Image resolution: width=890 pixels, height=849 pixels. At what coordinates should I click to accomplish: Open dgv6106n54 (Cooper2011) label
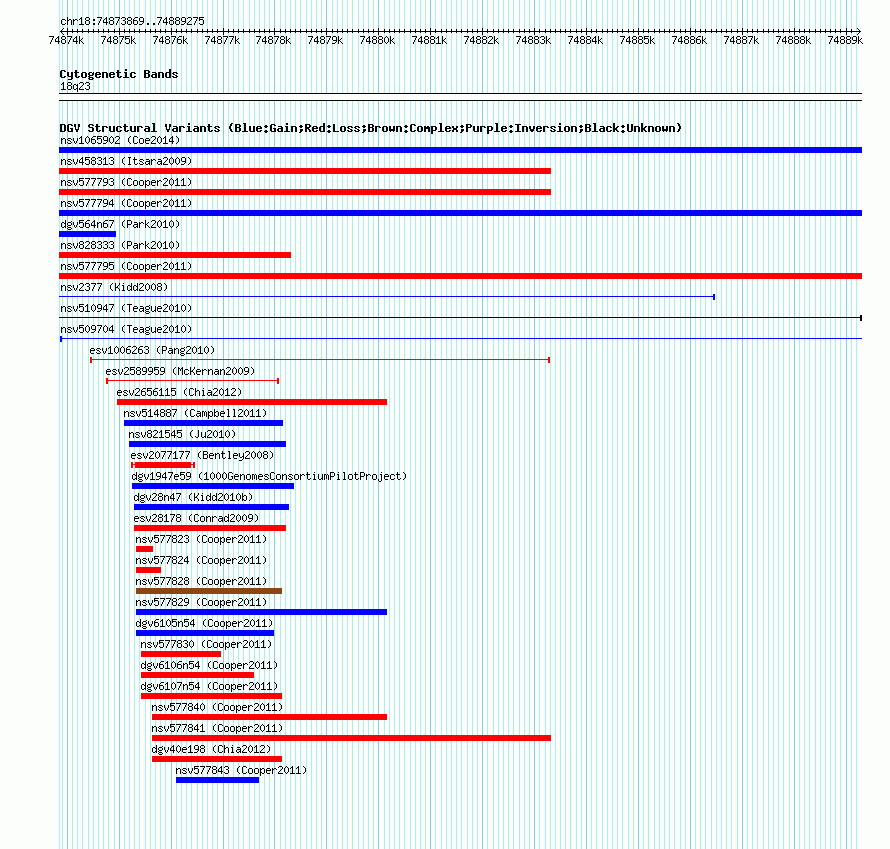(x=209, y=665)
